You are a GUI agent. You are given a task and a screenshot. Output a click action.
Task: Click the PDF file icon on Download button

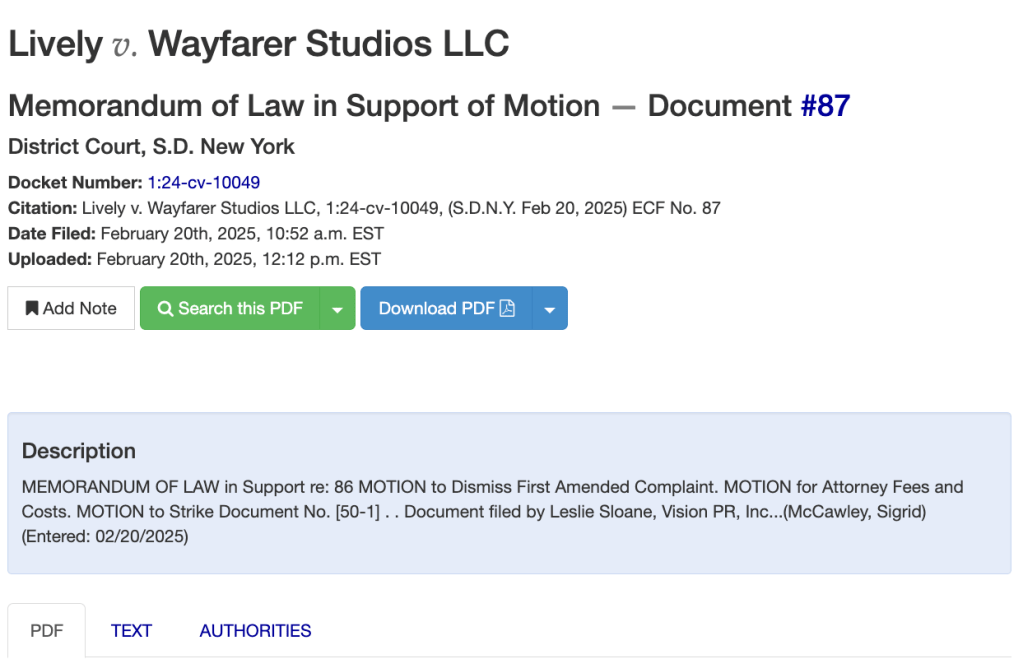(508, 308)
